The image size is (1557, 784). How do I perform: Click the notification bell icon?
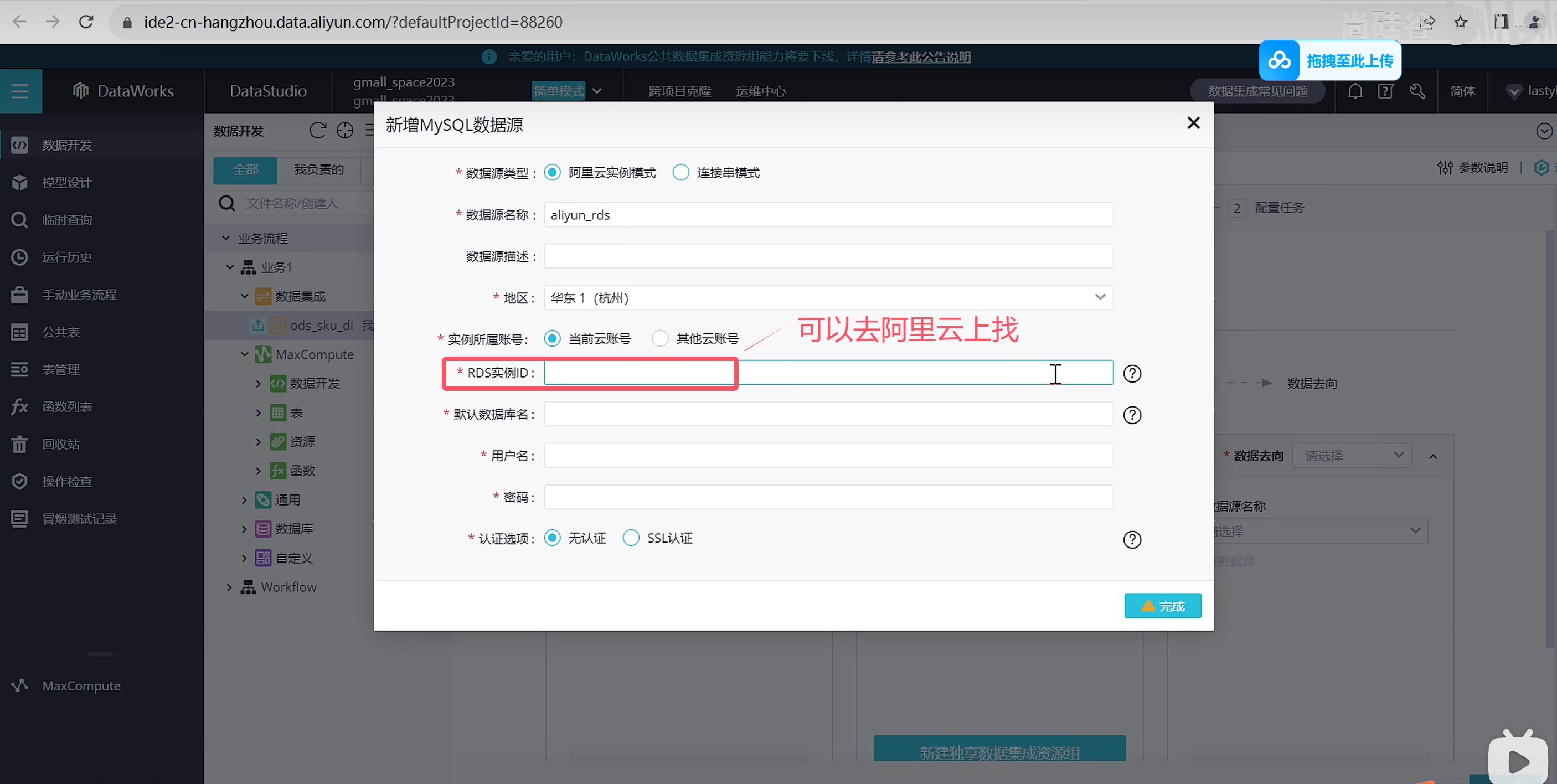coord(1355,91)
